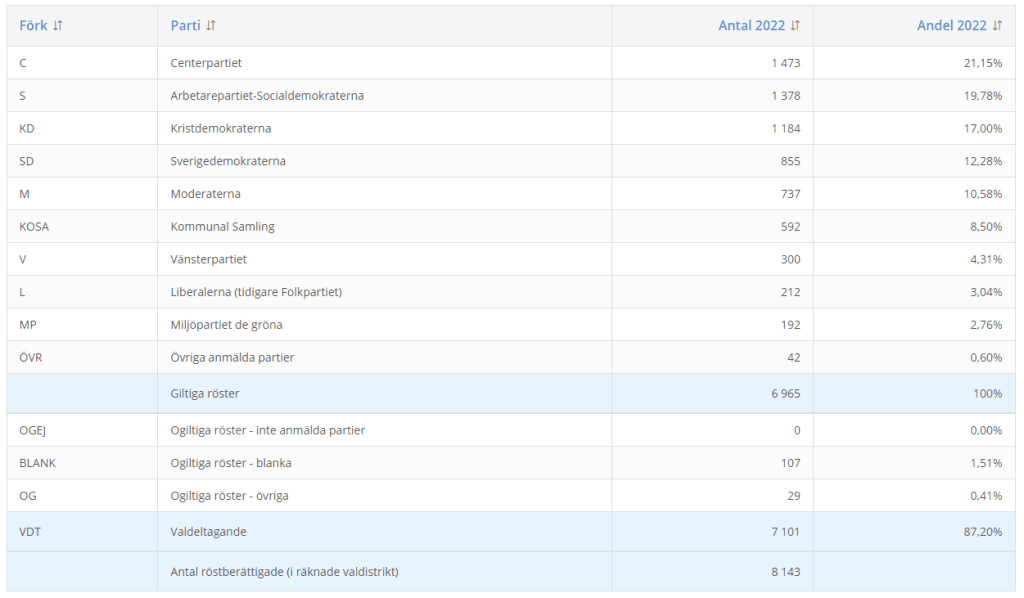Click the sort arrows next to Parti
1024x598 pixels.
coord(211,25)
